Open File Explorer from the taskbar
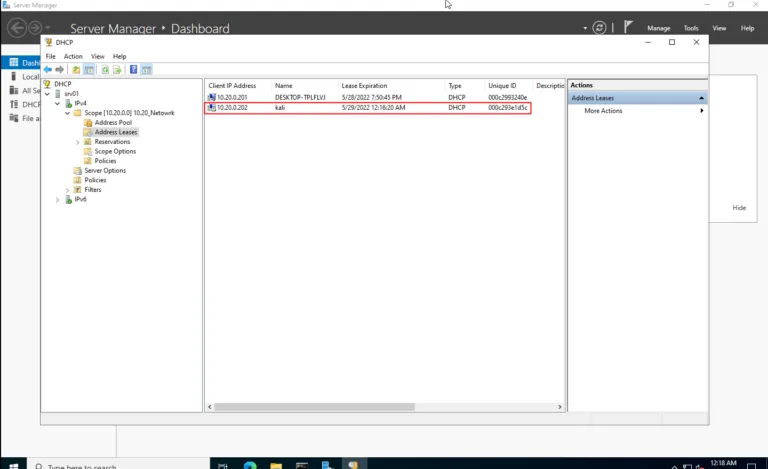Image resolution: width=768 pixels, height=469 pixels. pos(276,465)
